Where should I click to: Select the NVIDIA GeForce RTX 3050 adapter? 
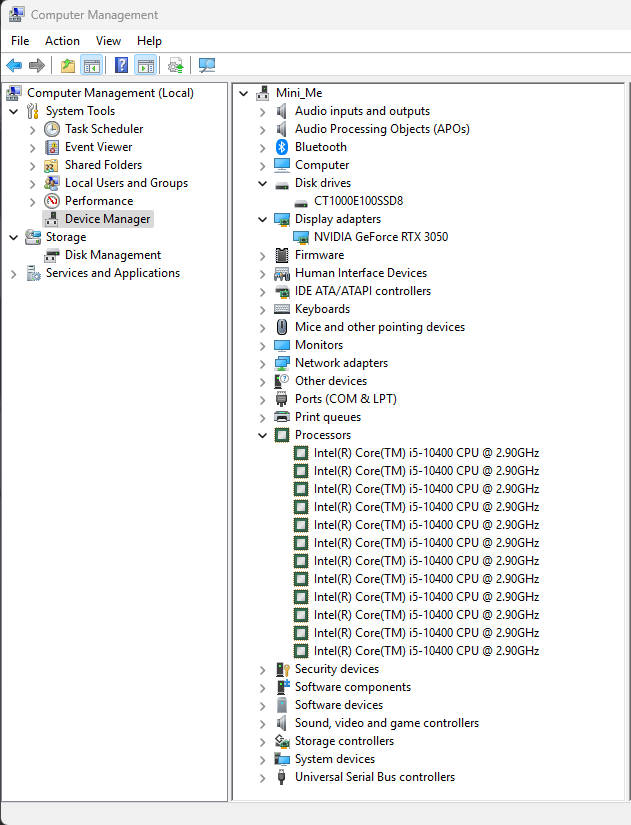click(x=380, y=237)
